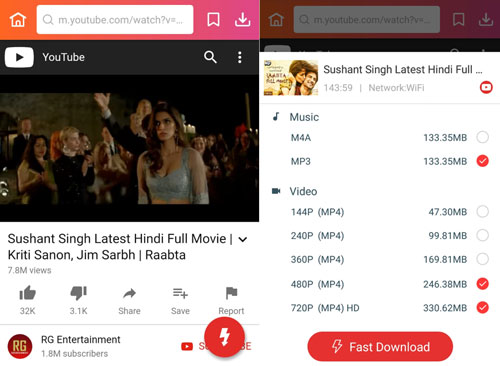Click the dimmed address bar in right screen
Screen dimensions: 500x366
[x=367, y=20]
